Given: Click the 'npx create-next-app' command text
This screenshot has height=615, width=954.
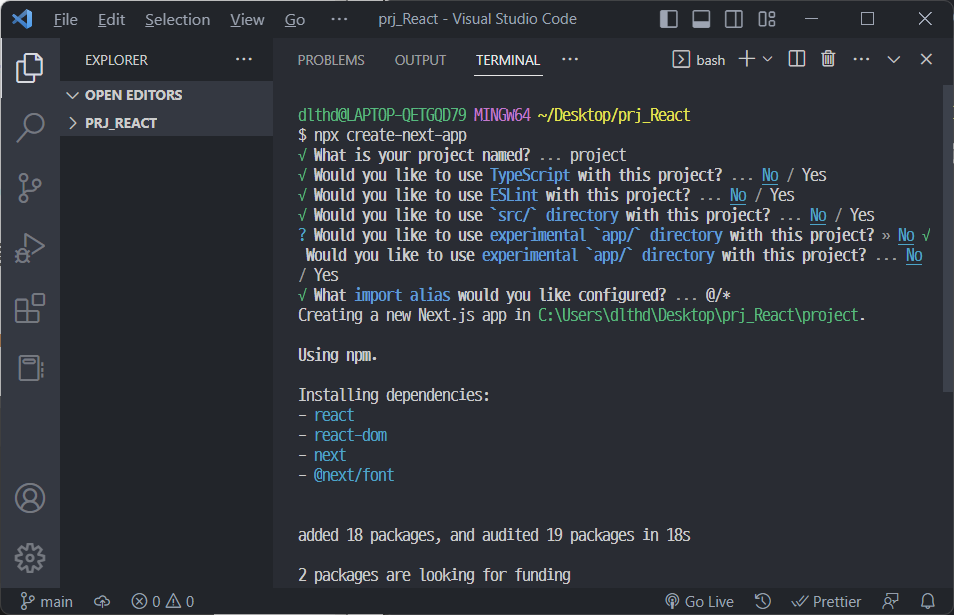Looking at the screenshot, I should click(390, 135).
